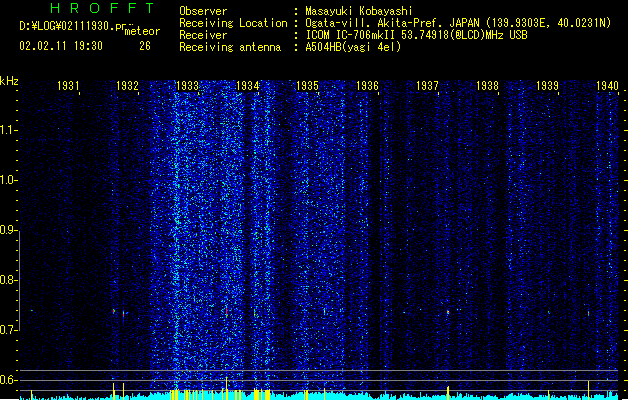Viewport: 629px width, 400px height.
Task: Click the 1.0 kHz frequency axis label
Action: (8, 180)
